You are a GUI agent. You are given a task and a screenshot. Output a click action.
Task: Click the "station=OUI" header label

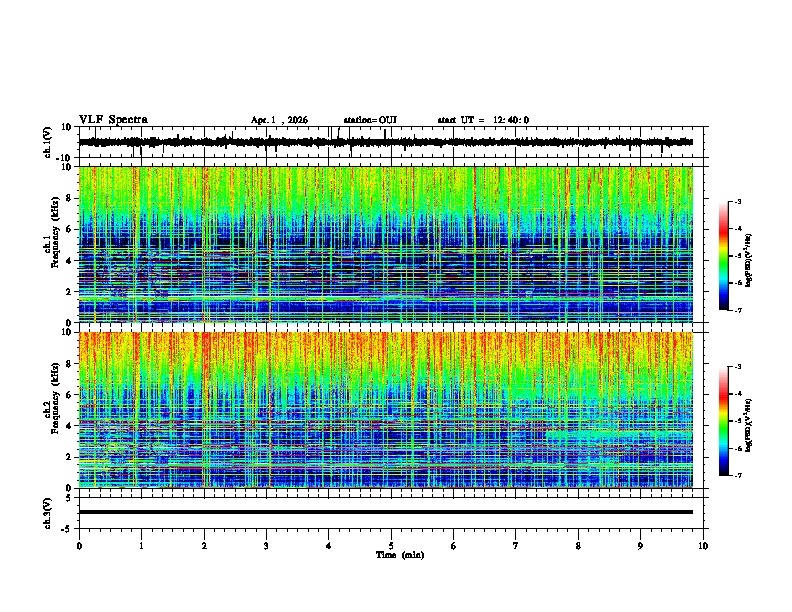click(x=370, y=120)
